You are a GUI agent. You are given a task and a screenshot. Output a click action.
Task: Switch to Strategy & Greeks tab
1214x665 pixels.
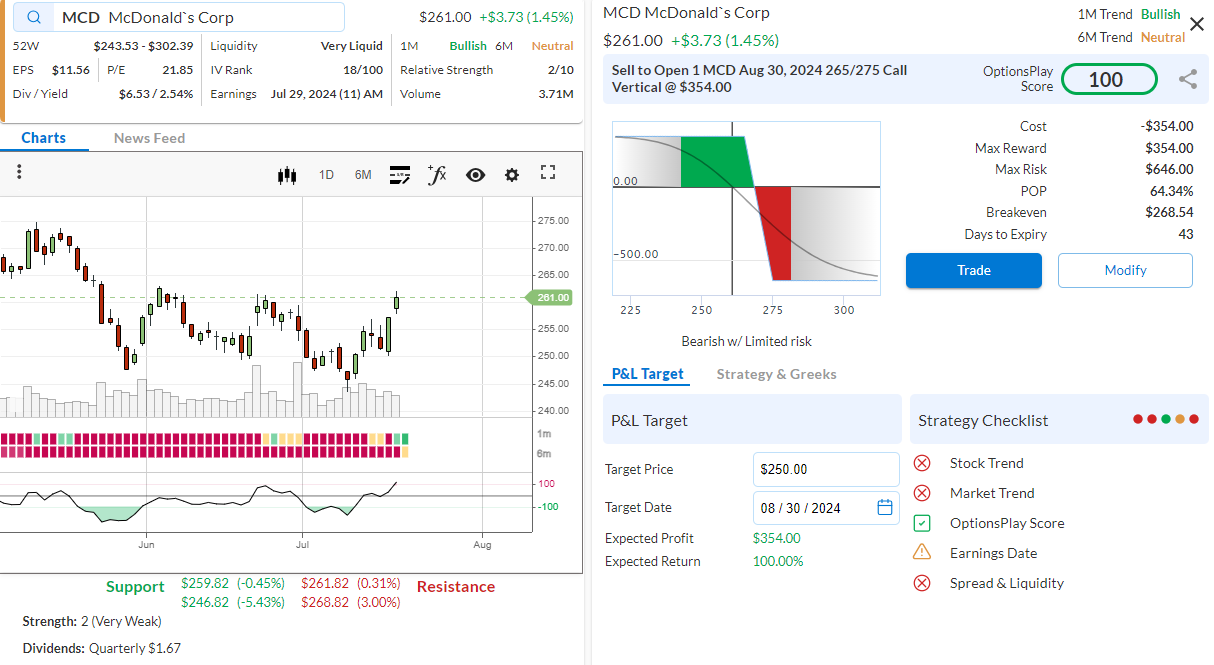pos(776,374)
